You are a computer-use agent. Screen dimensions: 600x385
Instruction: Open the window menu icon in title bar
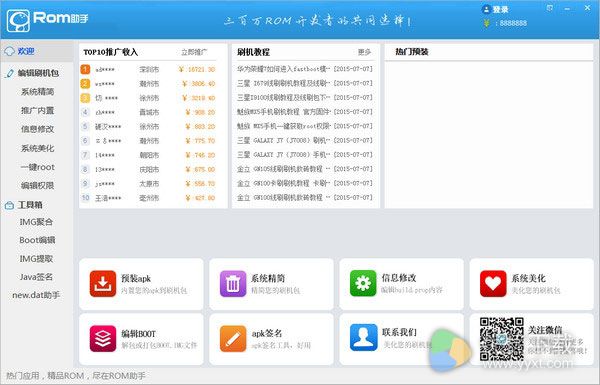tap(550, 8)
